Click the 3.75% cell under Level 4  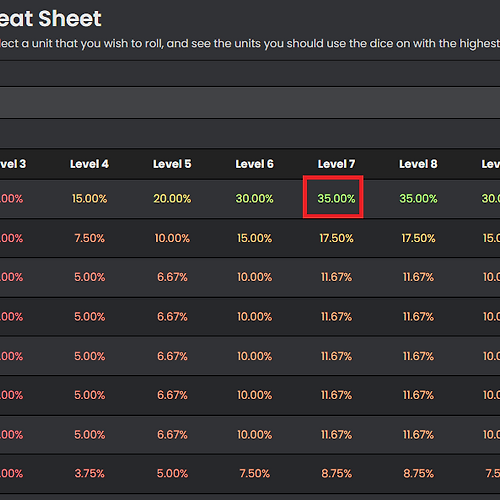89,474
